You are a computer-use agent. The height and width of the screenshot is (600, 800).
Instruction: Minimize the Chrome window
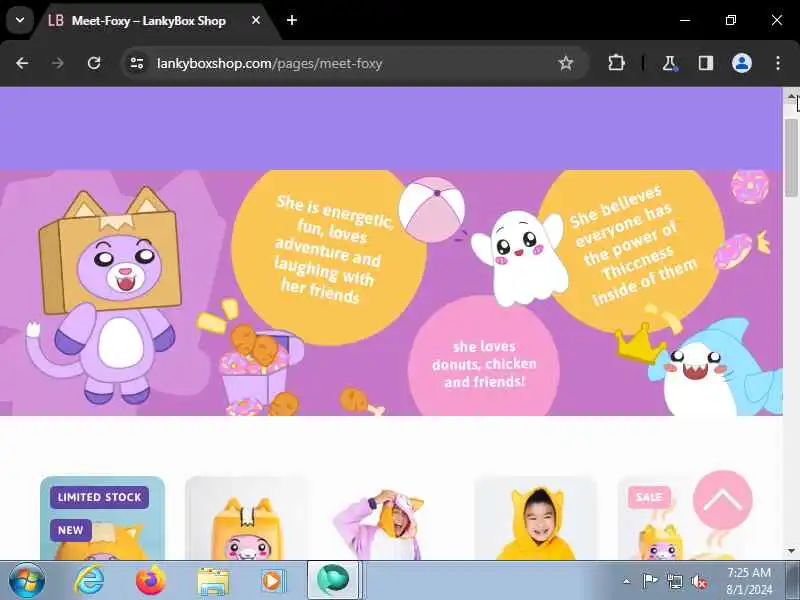(x=685, y=20)
